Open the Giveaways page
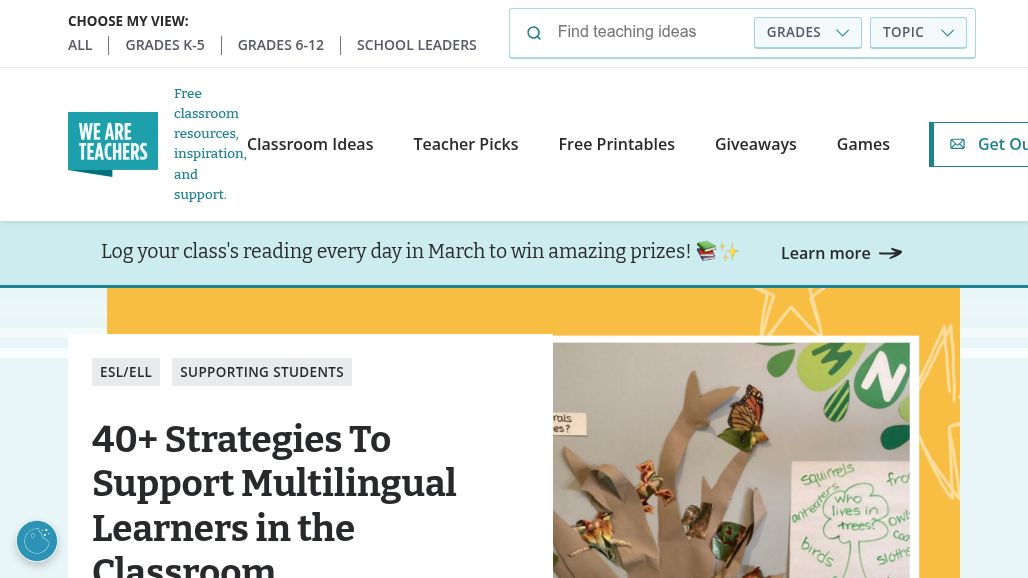This screenshot has height=578, width=1028. click(x=756, y=144)
